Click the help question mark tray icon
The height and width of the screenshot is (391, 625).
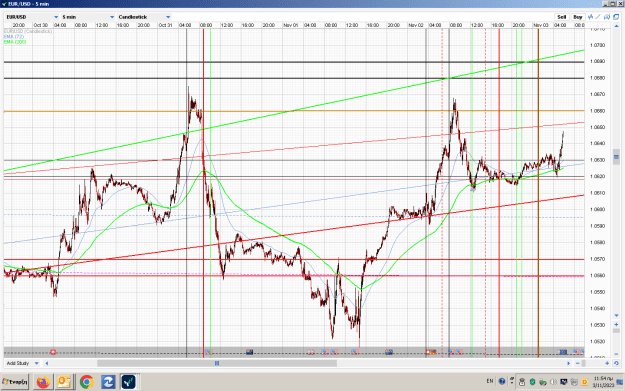tap(502, 381)
